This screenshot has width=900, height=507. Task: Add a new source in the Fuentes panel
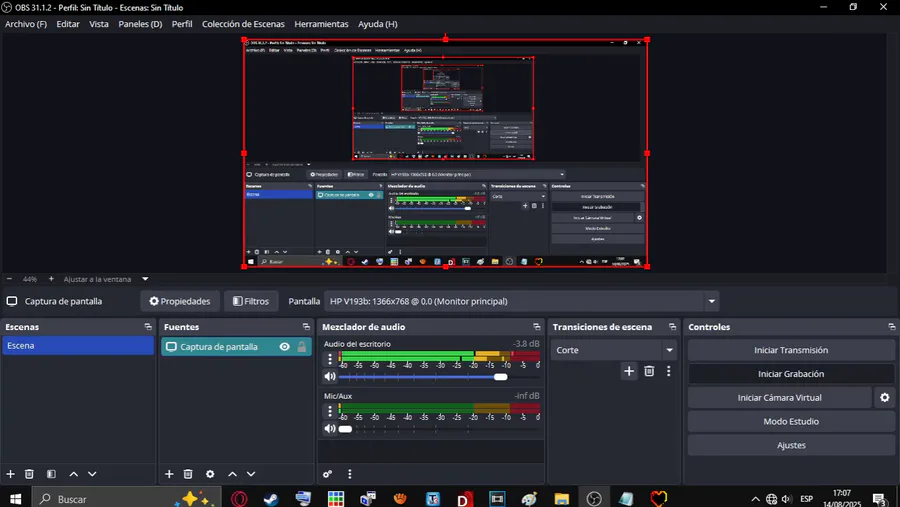point(169,474)
